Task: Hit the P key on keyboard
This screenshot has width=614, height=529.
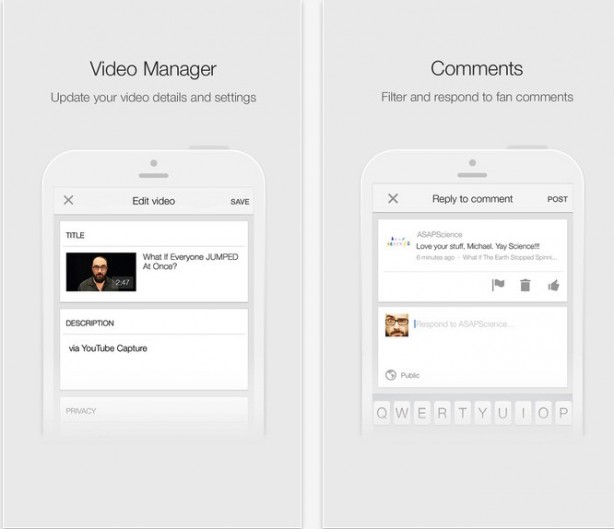Action: click(x=564, y=412)
